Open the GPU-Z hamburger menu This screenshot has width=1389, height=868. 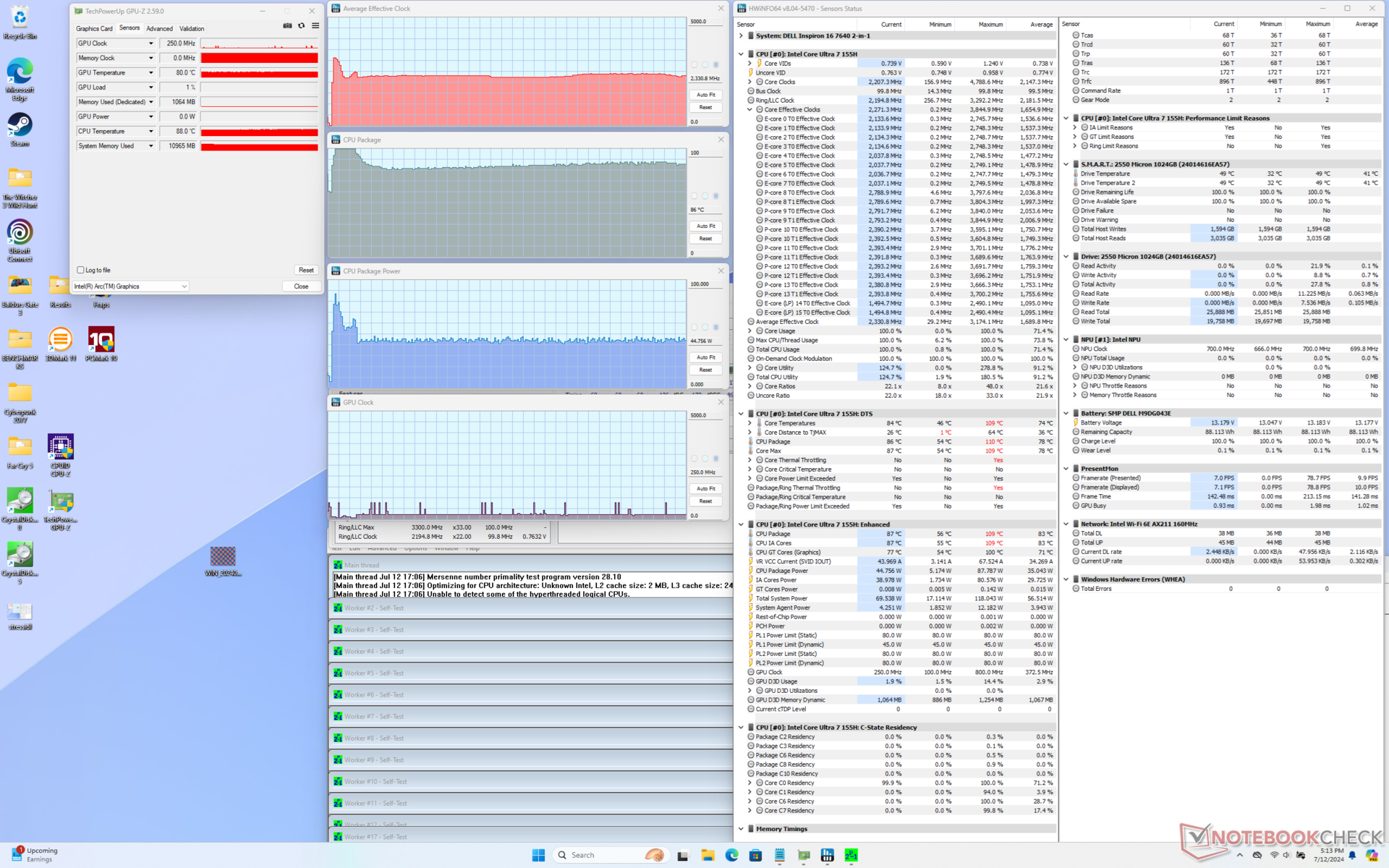pyautogui.click(x=315, y=26)
